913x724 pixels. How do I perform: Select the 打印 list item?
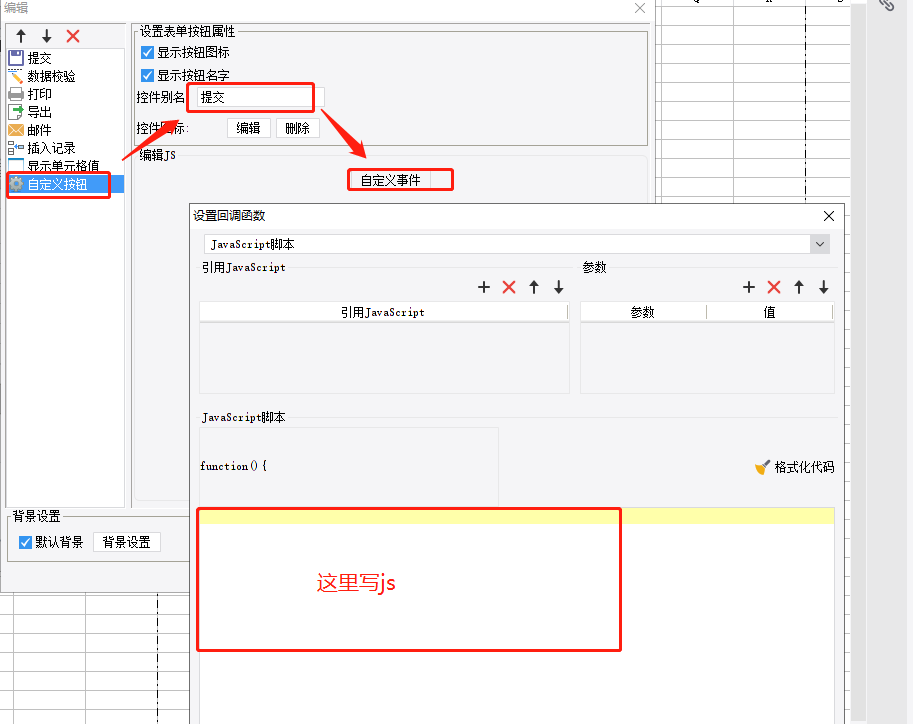(40, 94)
